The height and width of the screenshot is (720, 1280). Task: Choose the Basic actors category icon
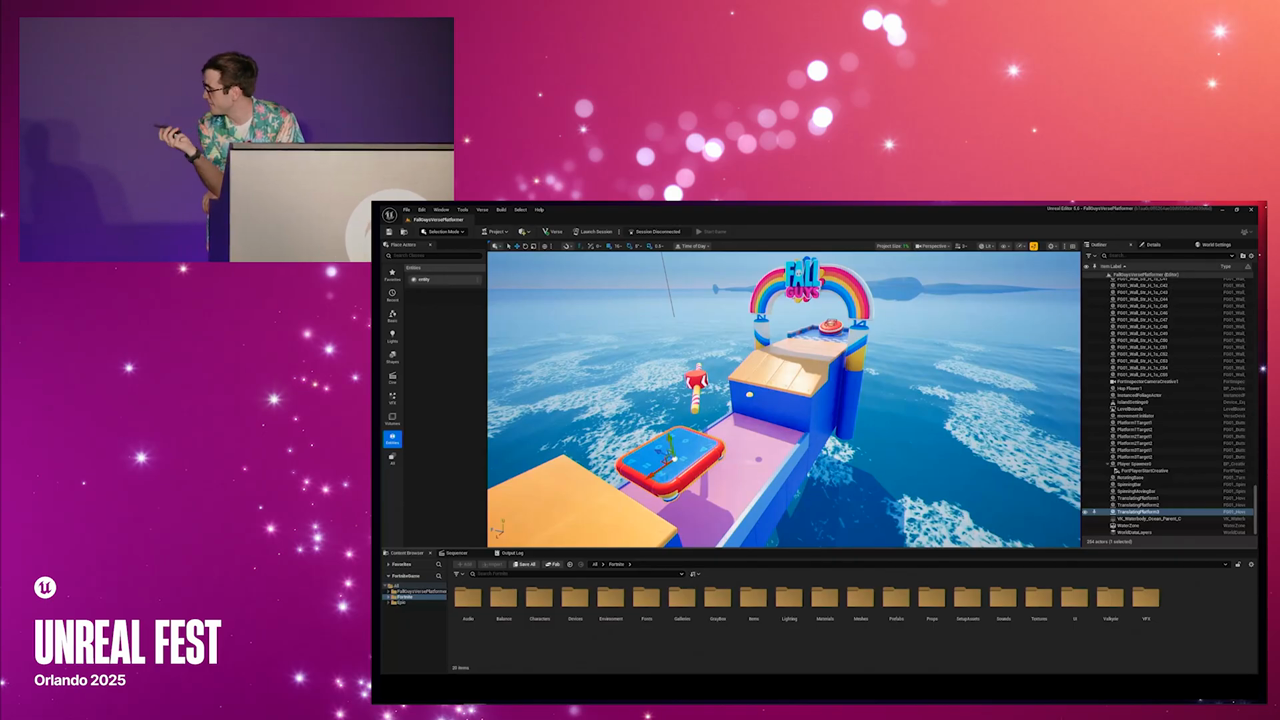tap(392, 316)
